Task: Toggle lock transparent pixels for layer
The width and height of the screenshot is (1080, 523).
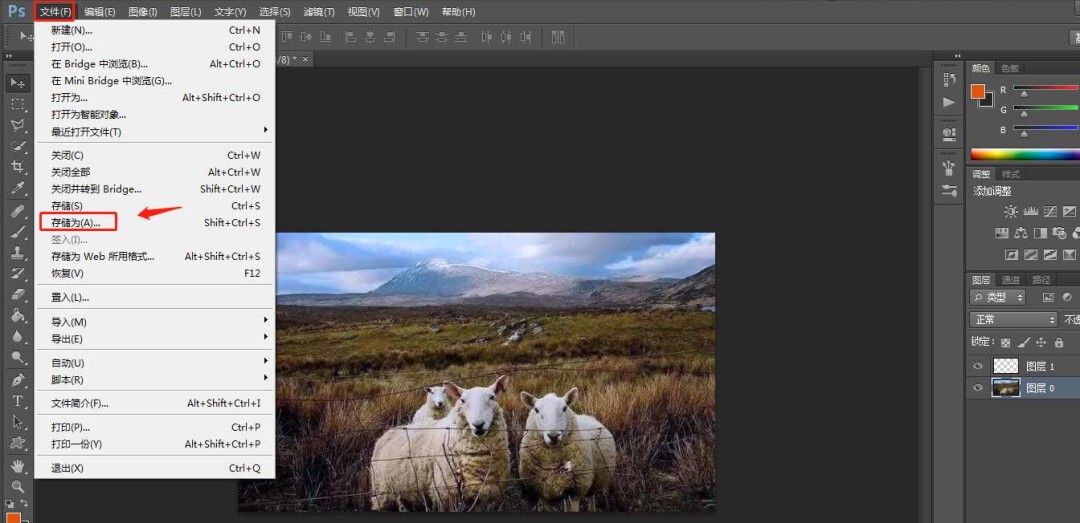Action: click(x=1006, y=343)
